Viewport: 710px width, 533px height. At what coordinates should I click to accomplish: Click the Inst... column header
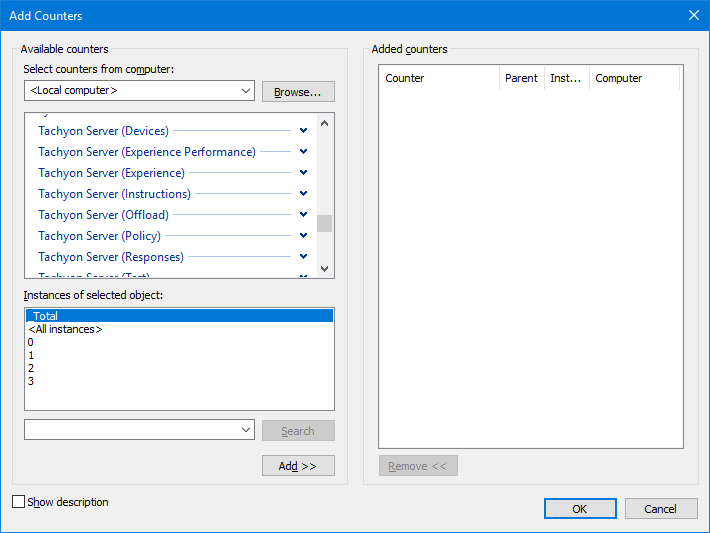pyautogui.click(x=566, y=78)
